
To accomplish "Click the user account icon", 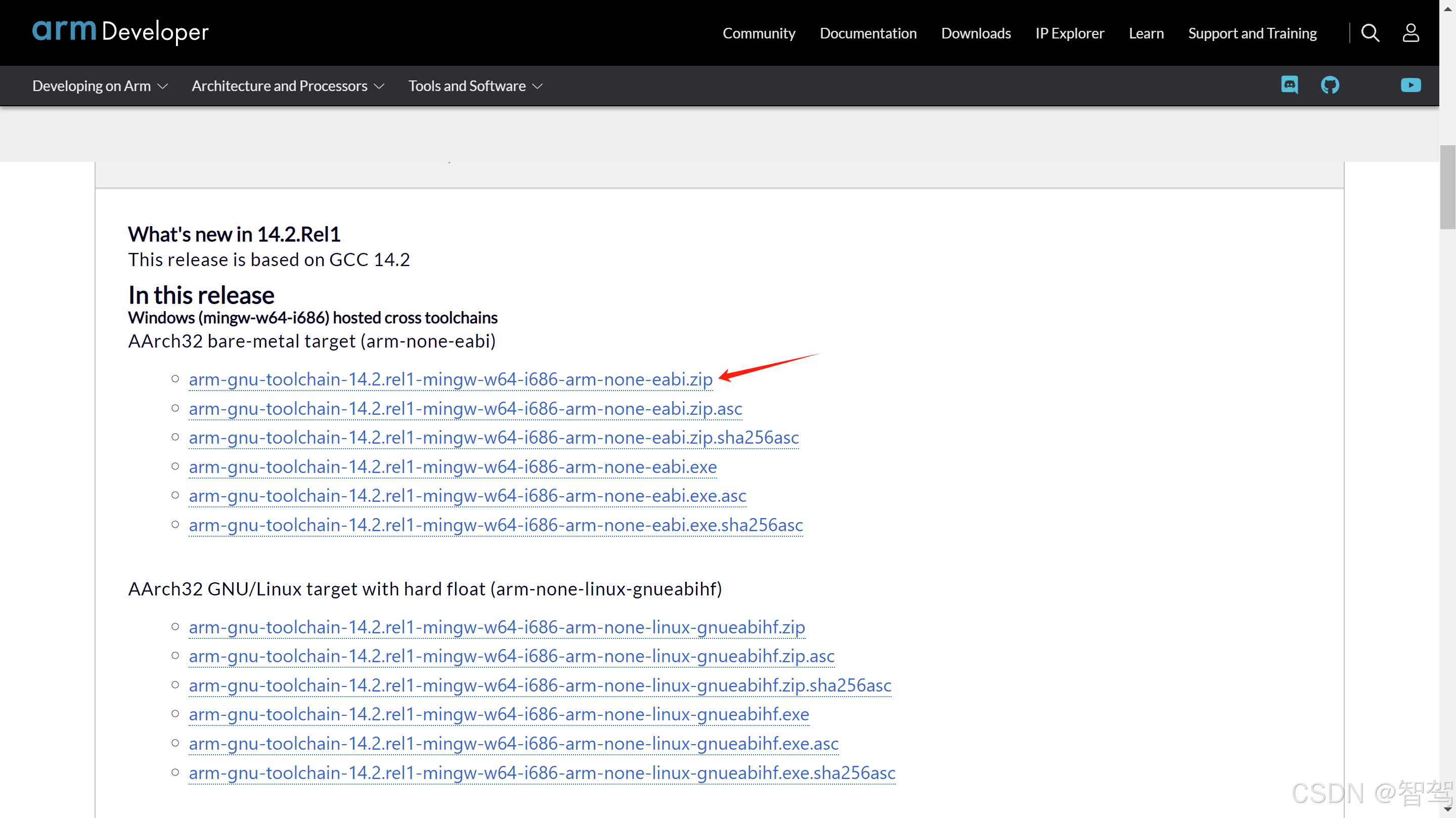I will point(1410,33).
